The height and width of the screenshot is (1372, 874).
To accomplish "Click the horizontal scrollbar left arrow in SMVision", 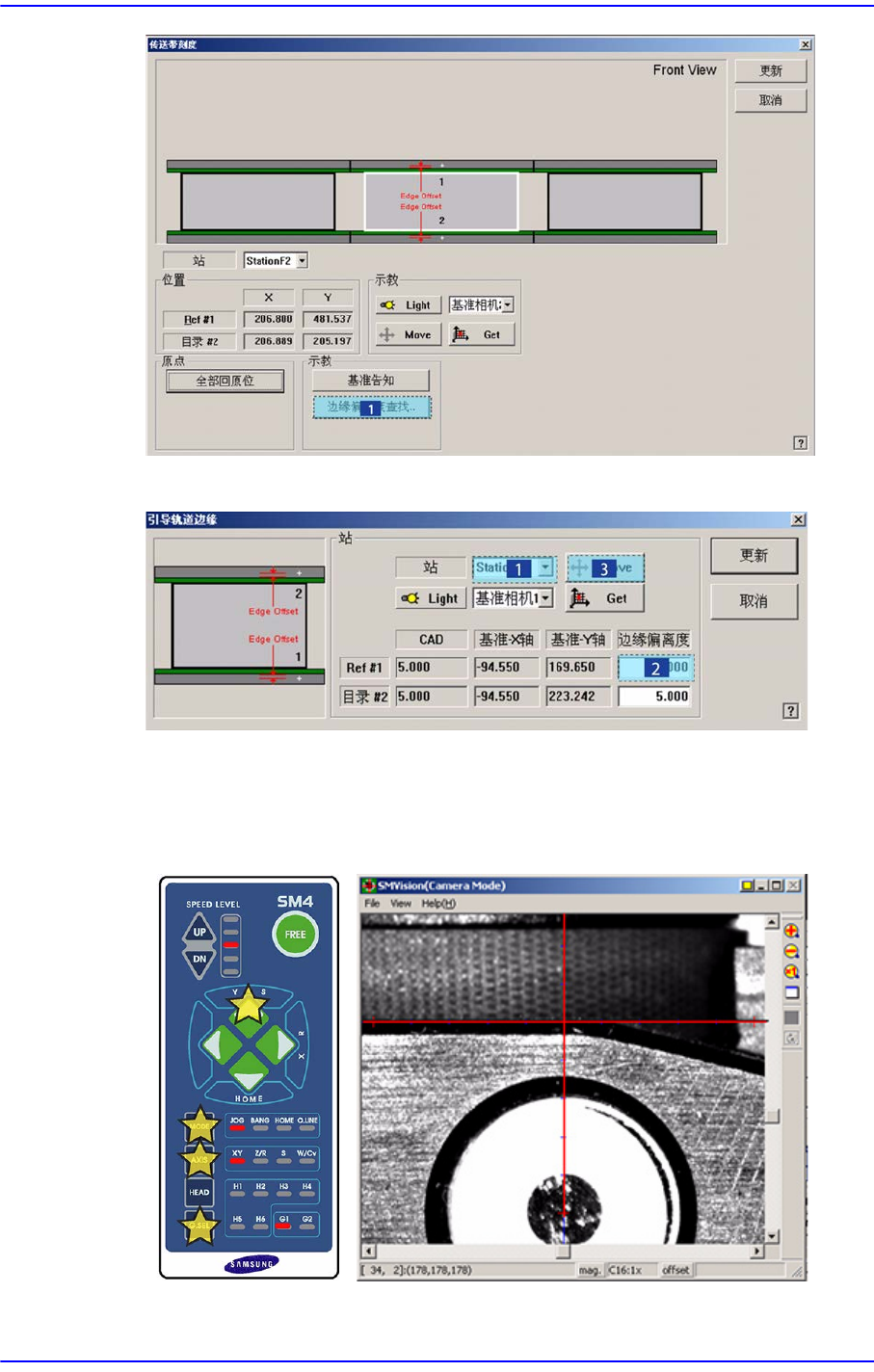I will click(368, 1251).
